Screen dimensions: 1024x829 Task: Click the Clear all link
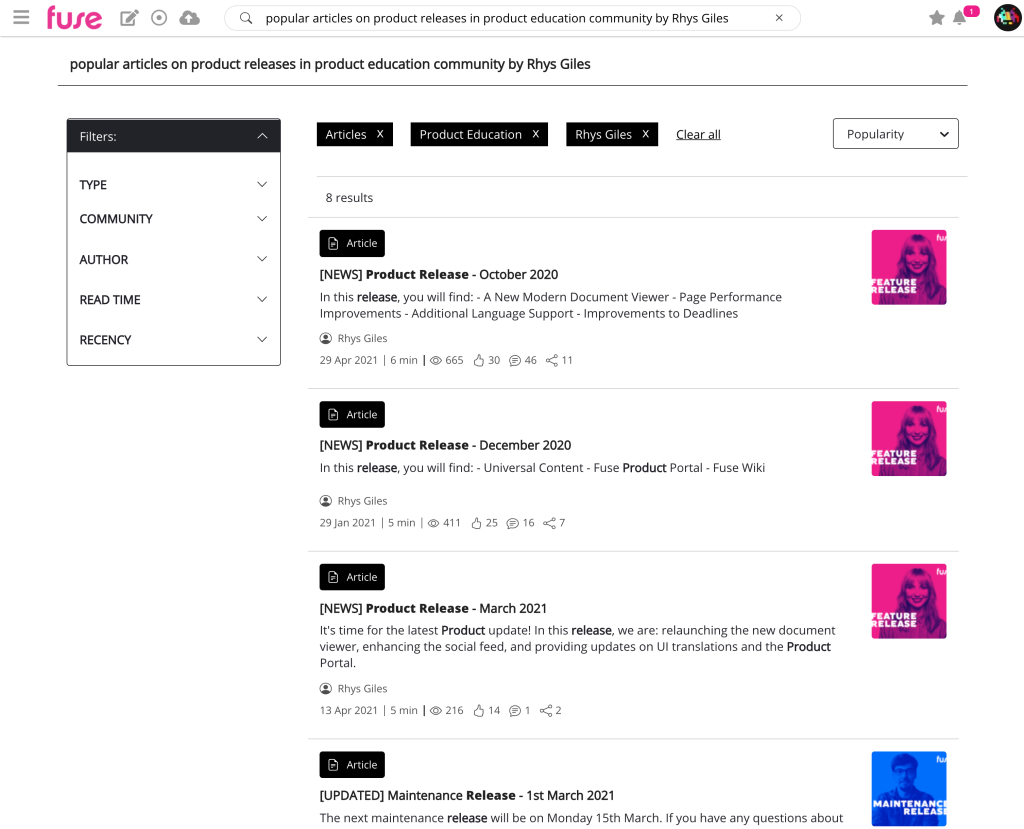tap(698, 135)
